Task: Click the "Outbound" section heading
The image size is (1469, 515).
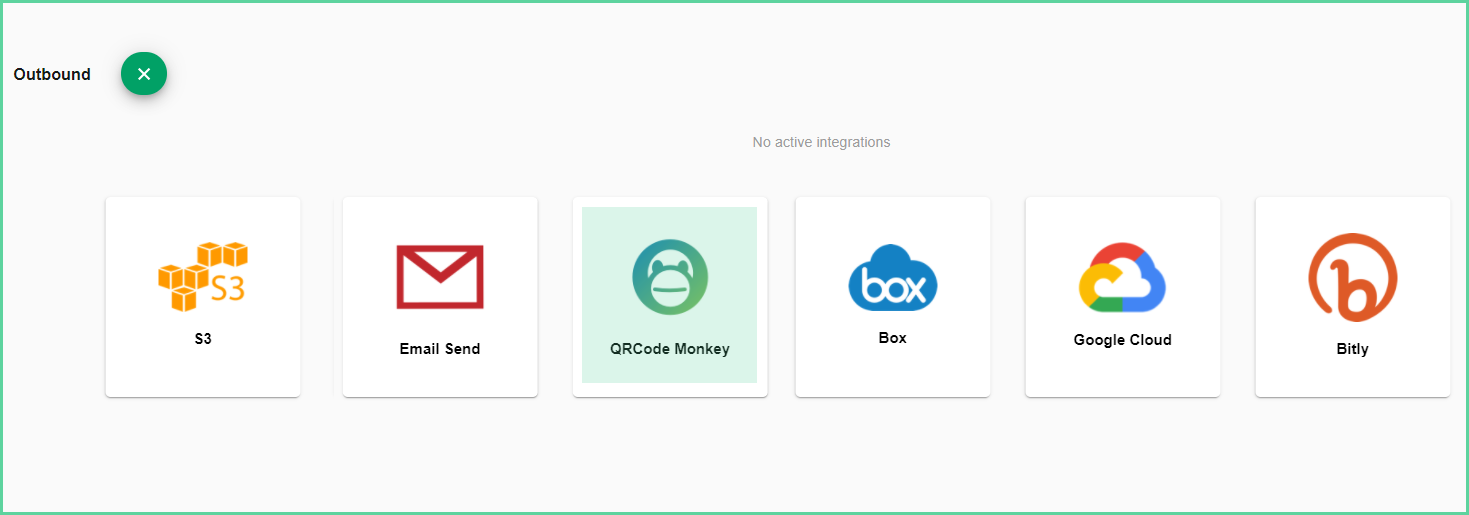Action: click(x=52, y=74)
